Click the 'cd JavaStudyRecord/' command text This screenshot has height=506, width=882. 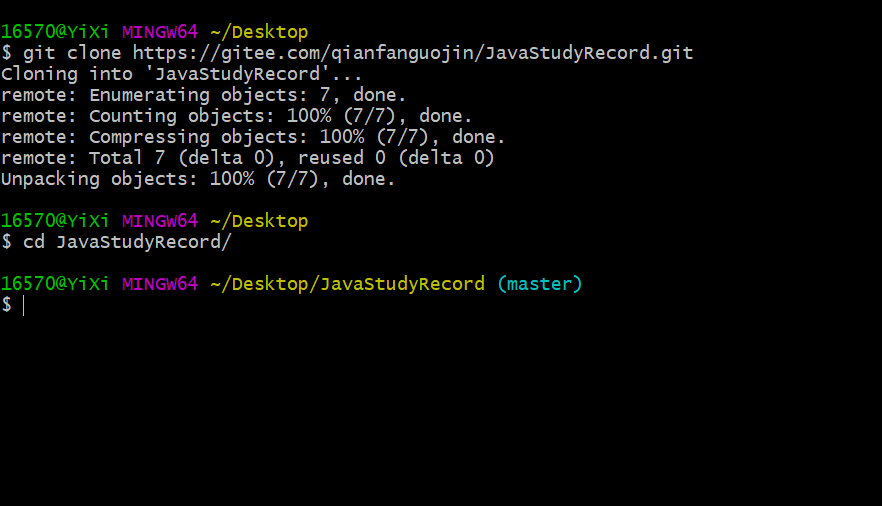(127, 242)
